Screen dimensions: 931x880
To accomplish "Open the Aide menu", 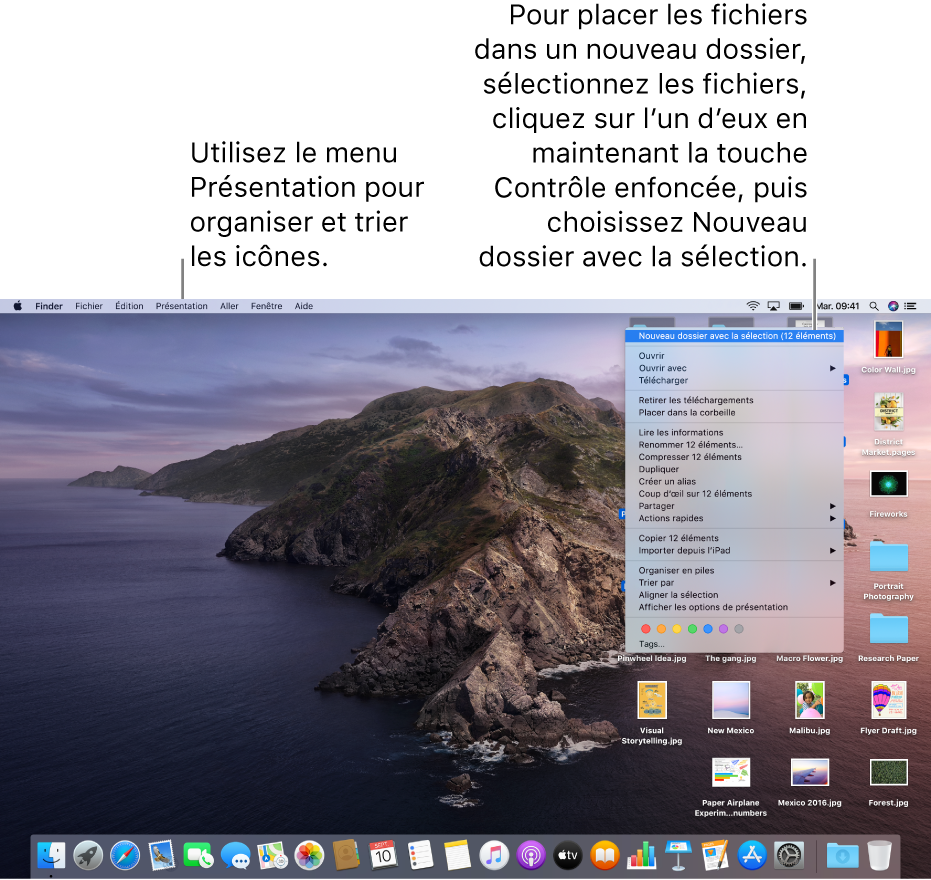I will point(304,306).
